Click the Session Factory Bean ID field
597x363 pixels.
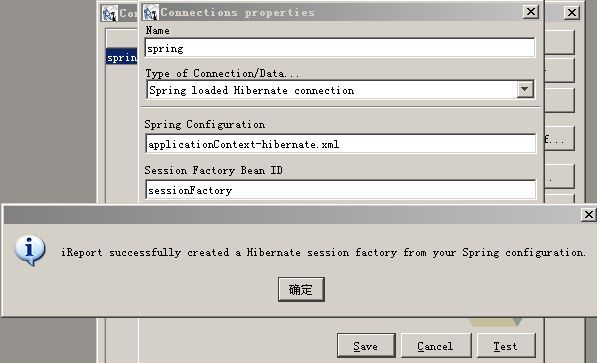pos(340,190)
